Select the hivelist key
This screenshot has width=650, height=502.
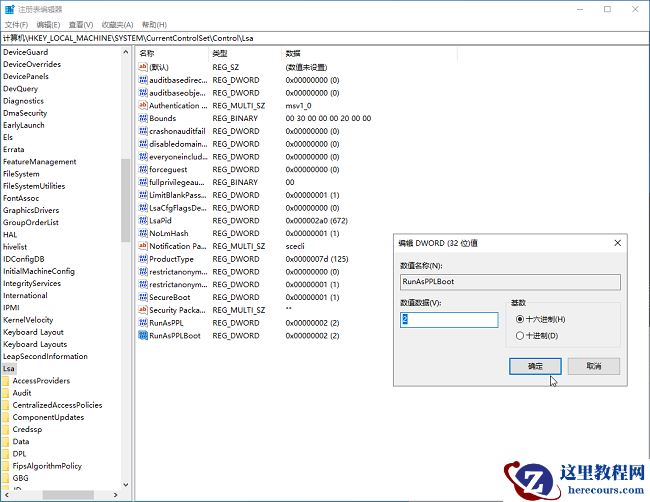click(15, 247)
